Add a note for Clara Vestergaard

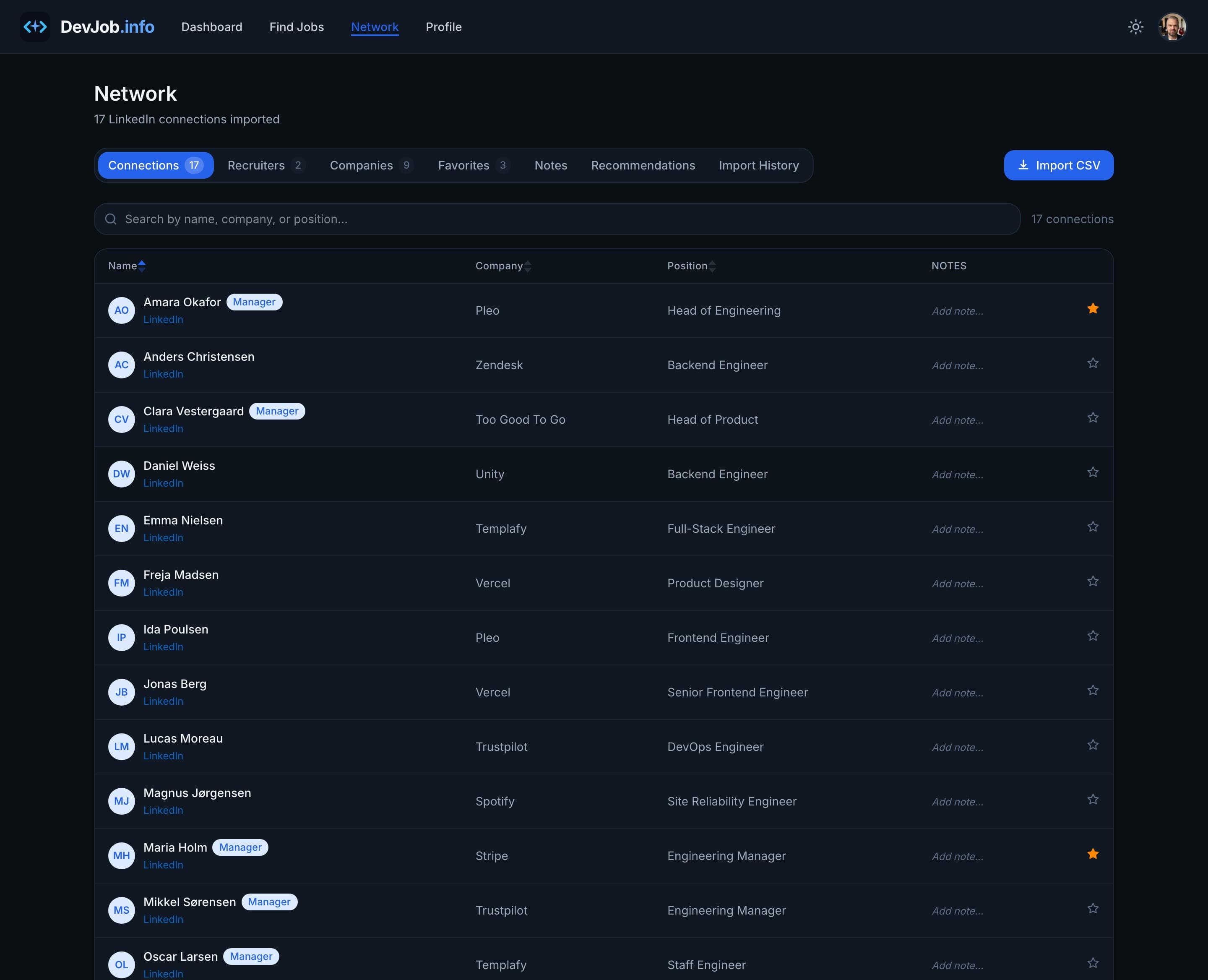point(957,420)
